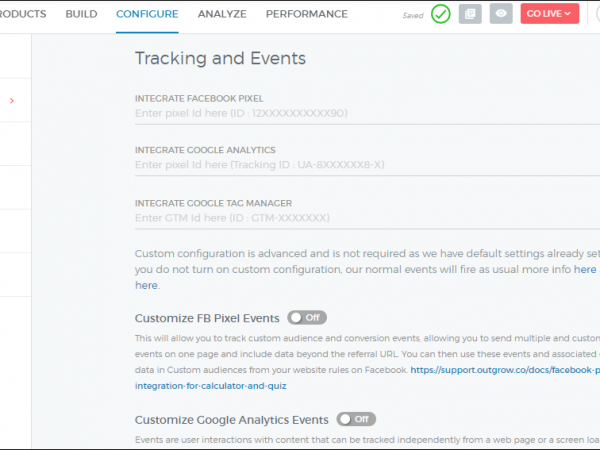
Task: Select the CONFIGURE tab
Action: [147, 14]
